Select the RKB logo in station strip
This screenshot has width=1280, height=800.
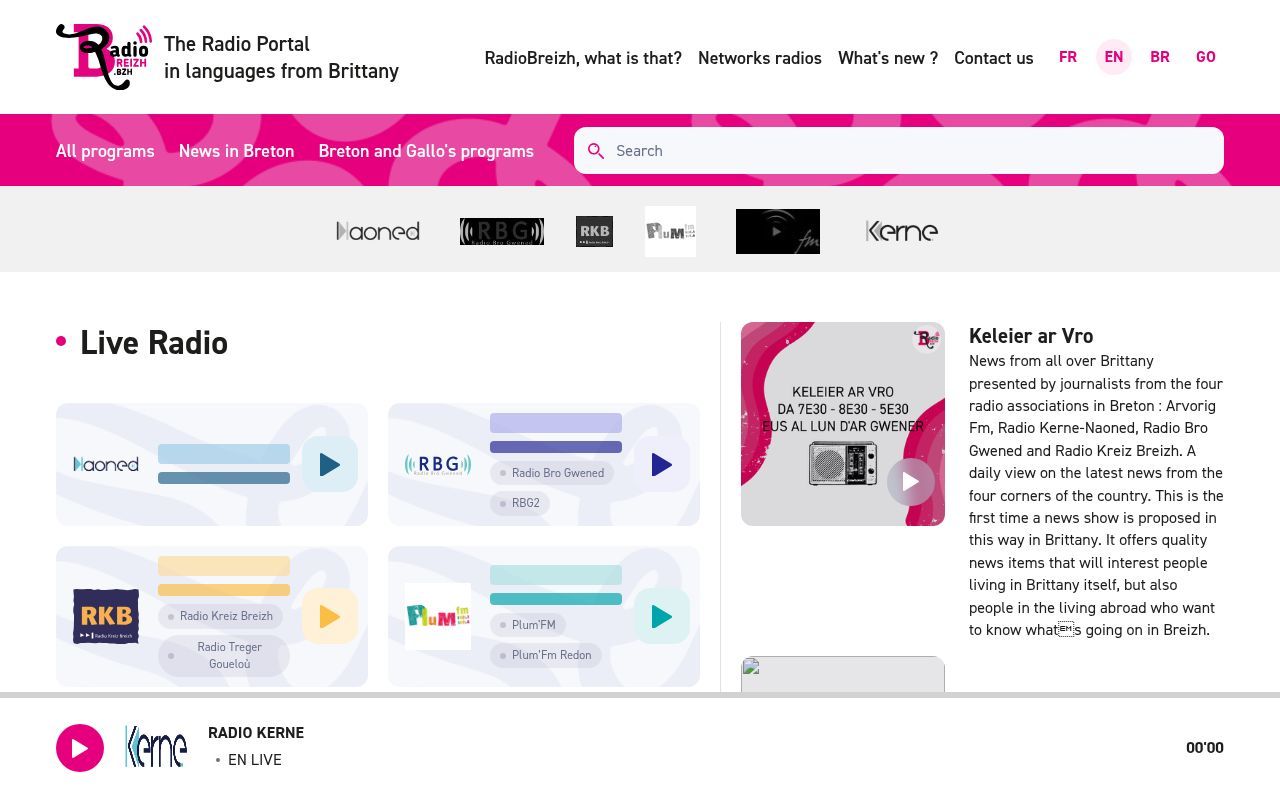click(x=594, y=232)
